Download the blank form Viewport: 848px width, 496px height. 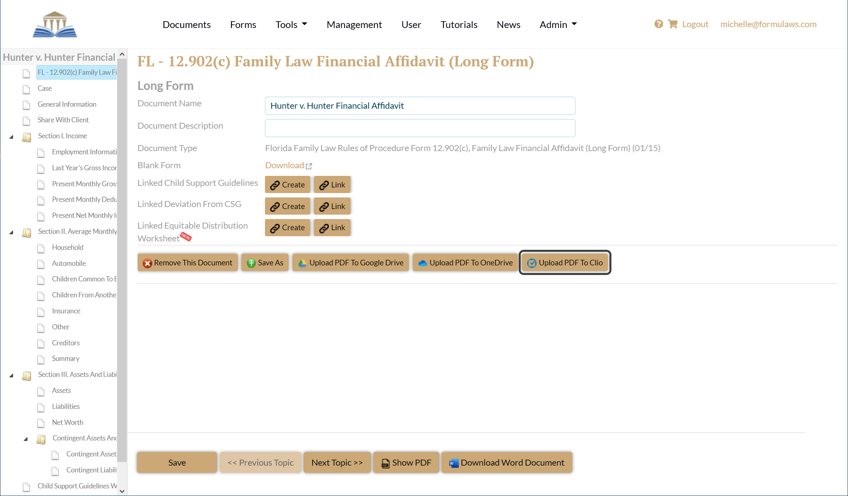(284, 165)
